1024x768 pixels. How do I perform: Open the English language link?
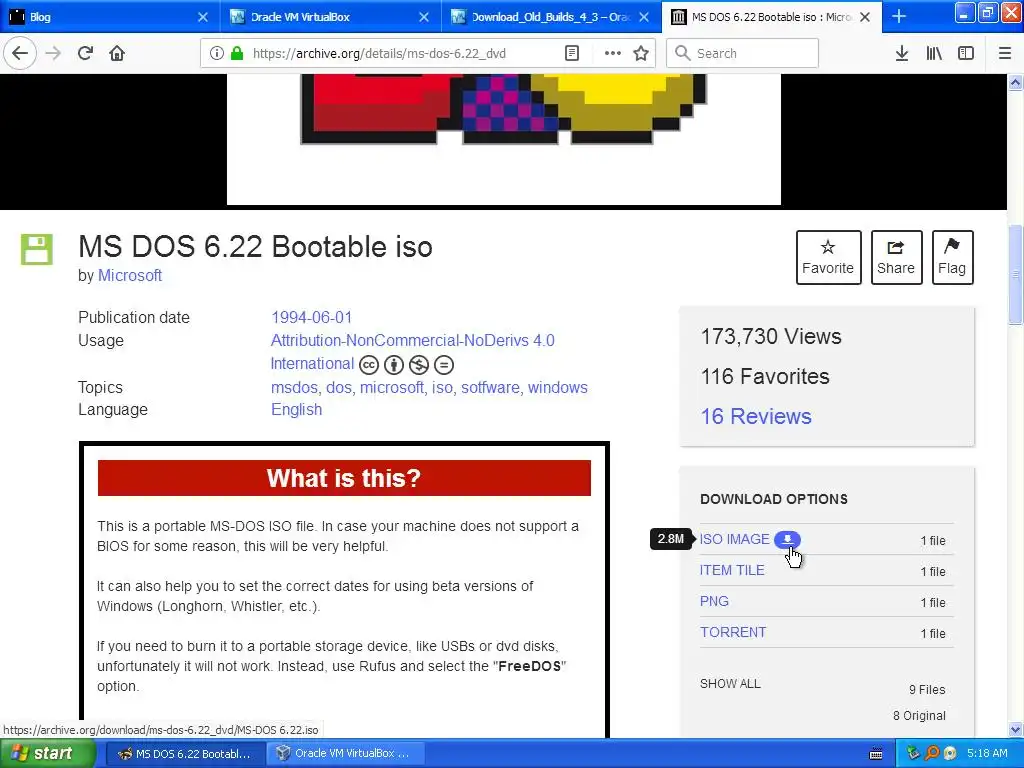(x=296, y=409)
